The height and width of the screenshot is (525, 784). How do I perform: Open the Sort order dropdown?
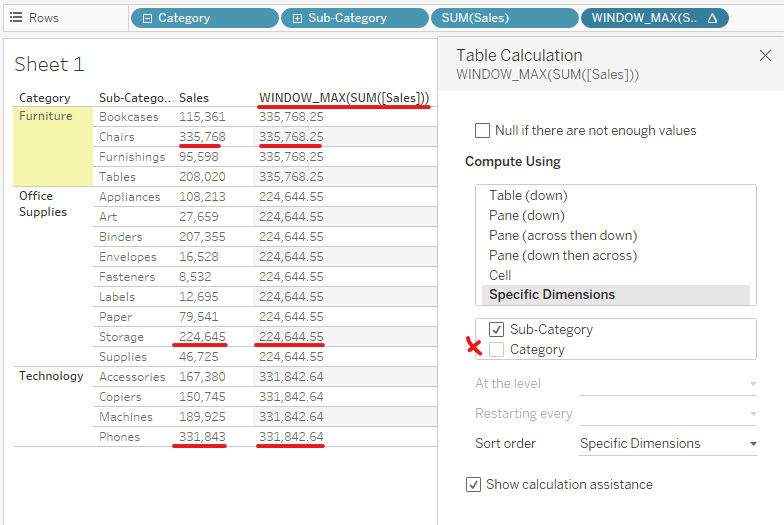pyautogui.click(x=667, y=443)
